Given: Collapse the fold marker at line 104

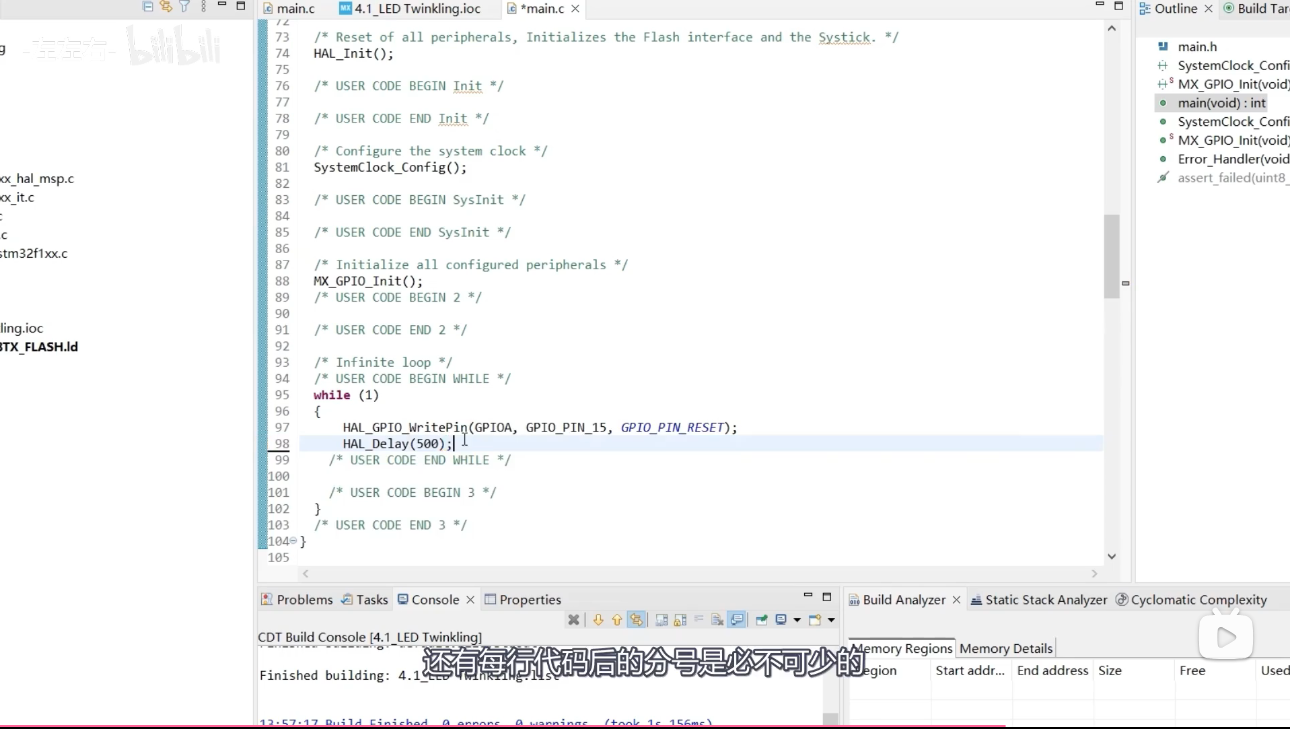Looking at the screenshot, I should pos(293,541).
